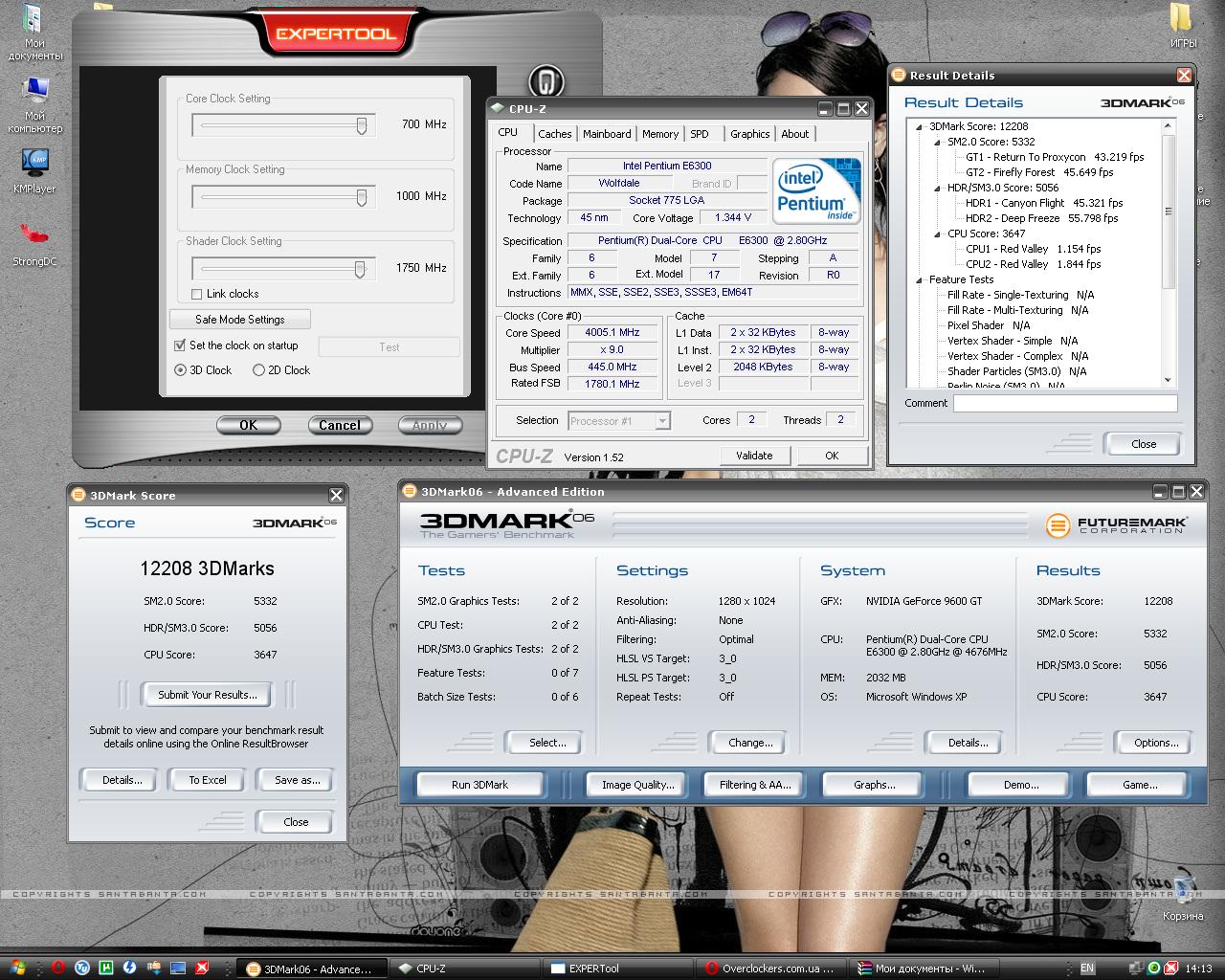
Task: Open the SPD tab in CPU-Z
Action: [x=700, y=134]
